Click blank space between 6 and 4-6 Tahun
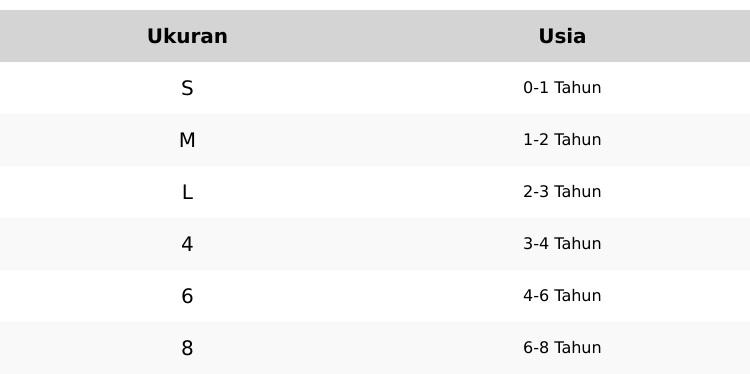Viewport: 750px width, 374px height. (x=358, y=296)
